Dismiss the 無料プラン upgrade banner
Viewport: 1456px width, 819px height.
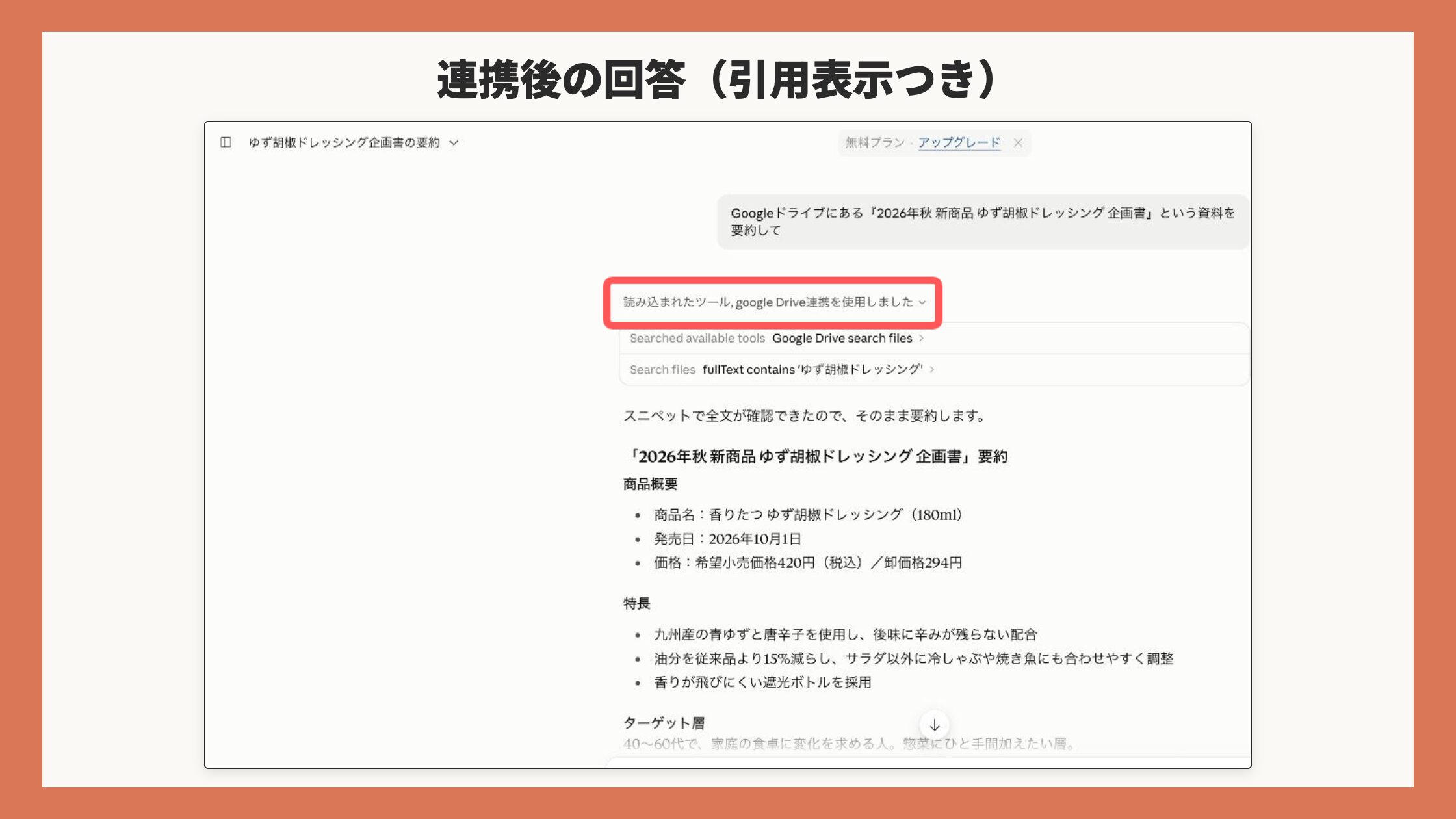point(1018,143)
